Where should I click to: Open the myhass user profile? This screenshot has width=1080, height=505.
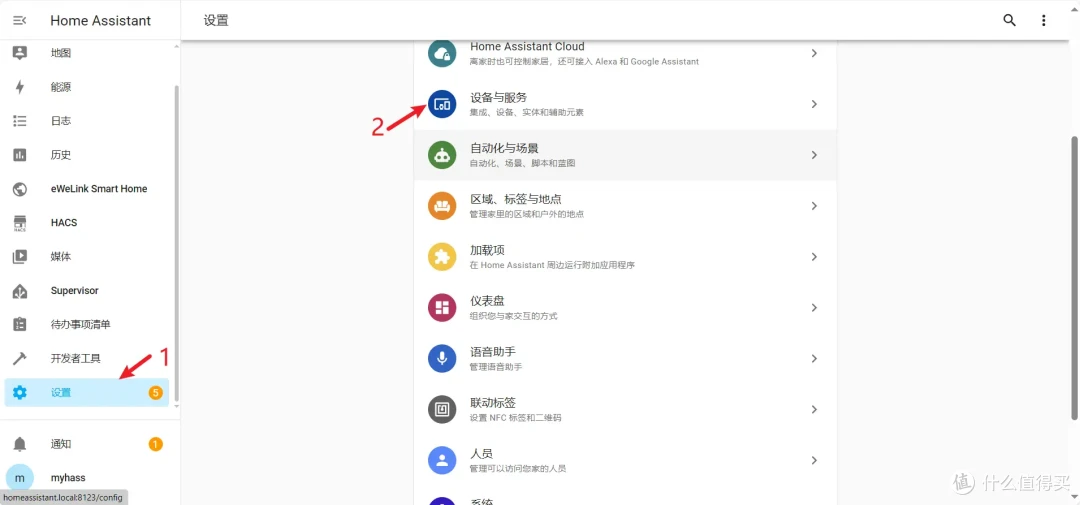coord(68,478)
